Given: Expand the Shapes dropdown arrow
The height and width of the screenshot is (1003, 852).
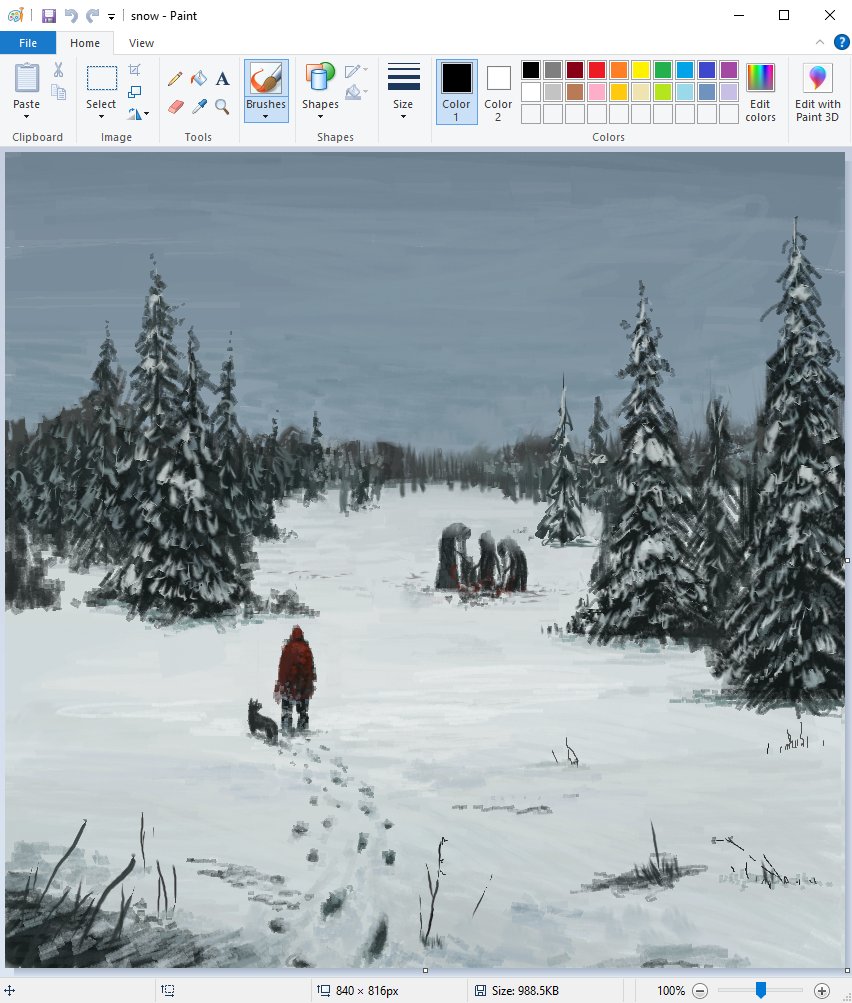Looking at the screenshot, I should [320, 116].
